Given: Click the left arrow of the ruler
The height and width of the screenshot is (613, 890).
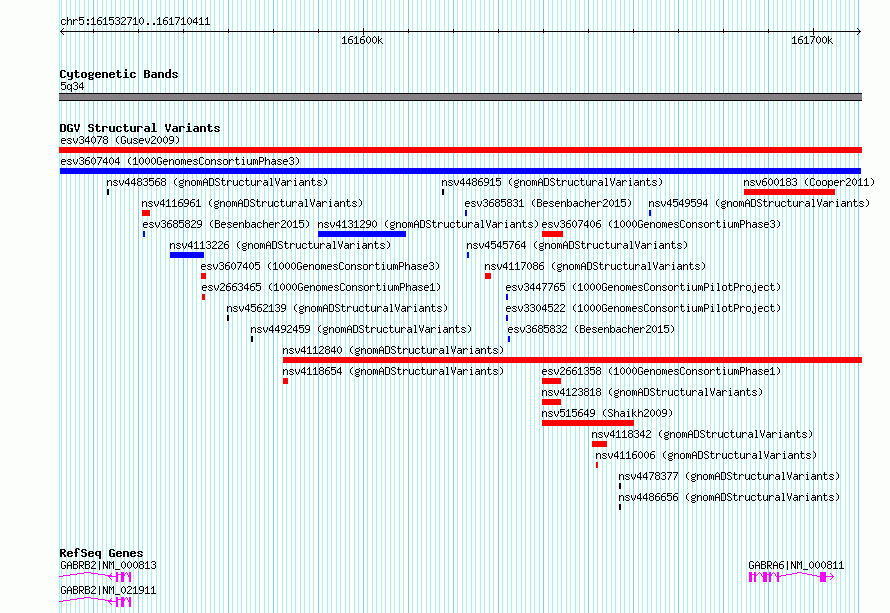Looking at the screenshot, I should pyautogui.click(x=62, y=32).
